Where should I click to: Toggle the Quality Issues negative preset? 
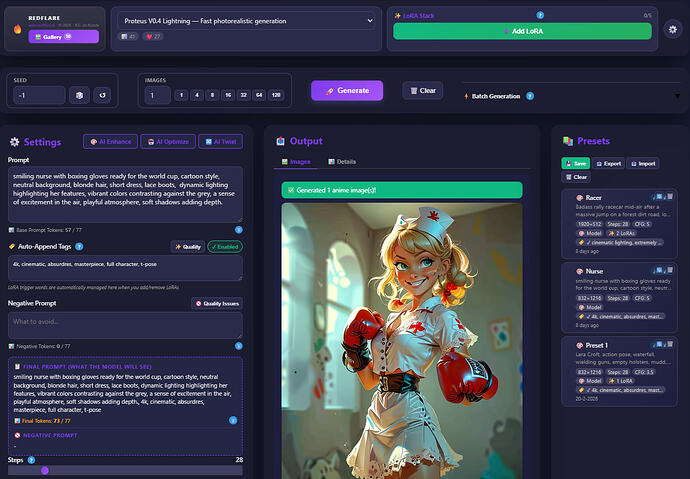click(x=217, y=303)
